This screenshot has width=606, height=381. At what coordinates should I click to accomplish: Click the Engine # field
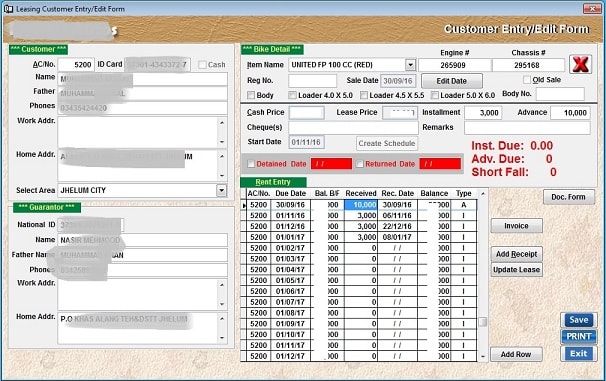pyautogui.click(x=454, y=65)
